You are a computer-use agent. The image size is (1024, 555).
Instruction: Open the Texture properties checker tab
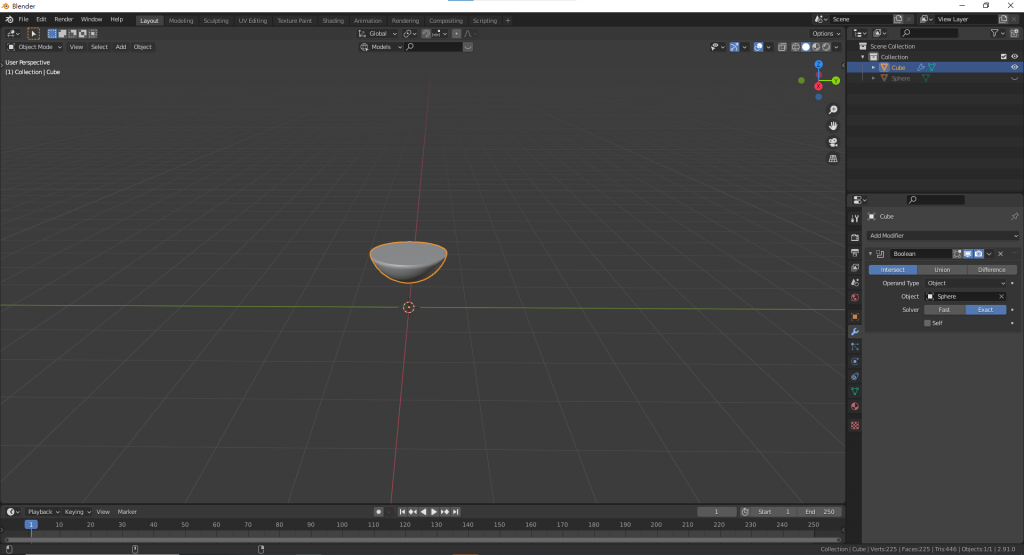855,426
